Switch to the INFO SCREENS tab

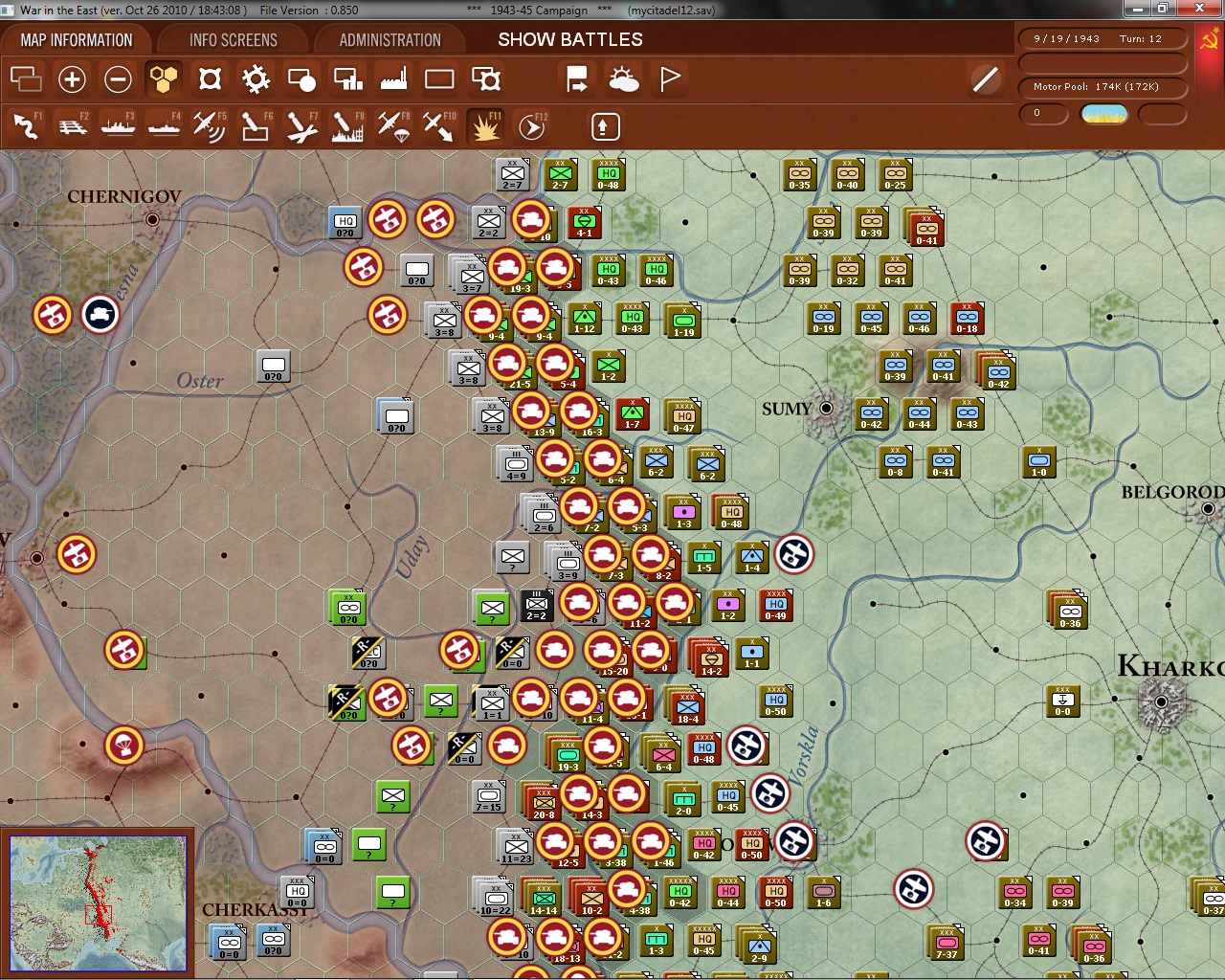[x=234, y=40]
